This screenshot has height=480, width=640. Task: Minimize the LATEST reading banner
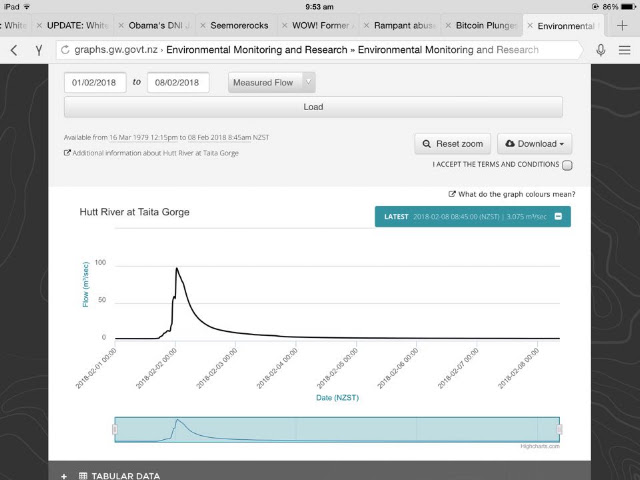(x=558, y=216)
